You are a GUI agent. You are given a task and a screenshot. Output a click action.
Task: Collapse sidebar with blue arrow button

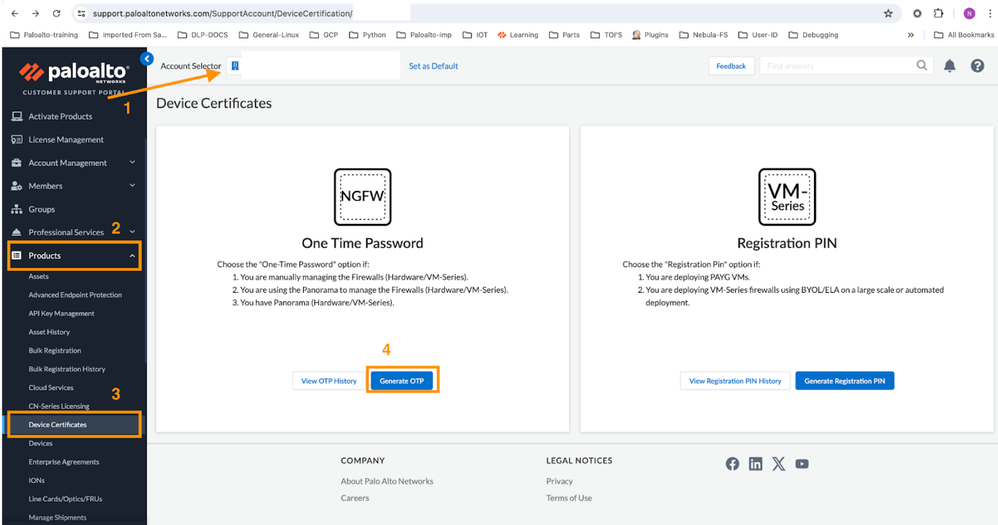pyautogui.click(x=148, y=59)
